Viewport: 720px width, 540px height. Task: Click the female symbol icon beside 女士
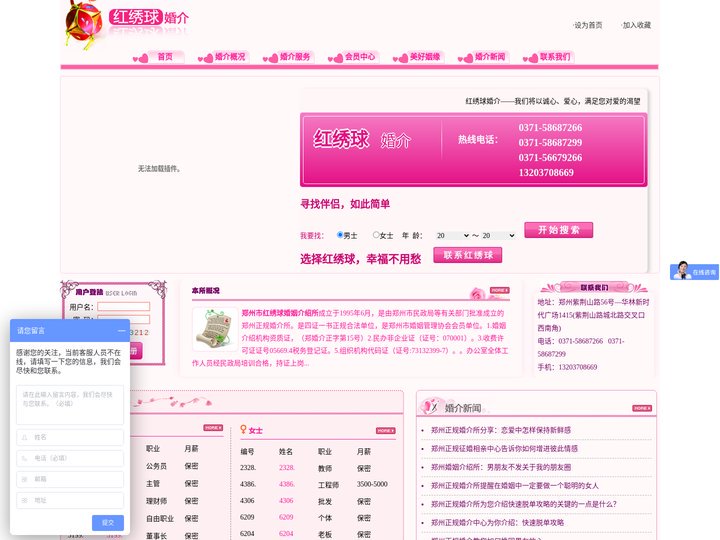pyautogui.click(x=243, y=430)
